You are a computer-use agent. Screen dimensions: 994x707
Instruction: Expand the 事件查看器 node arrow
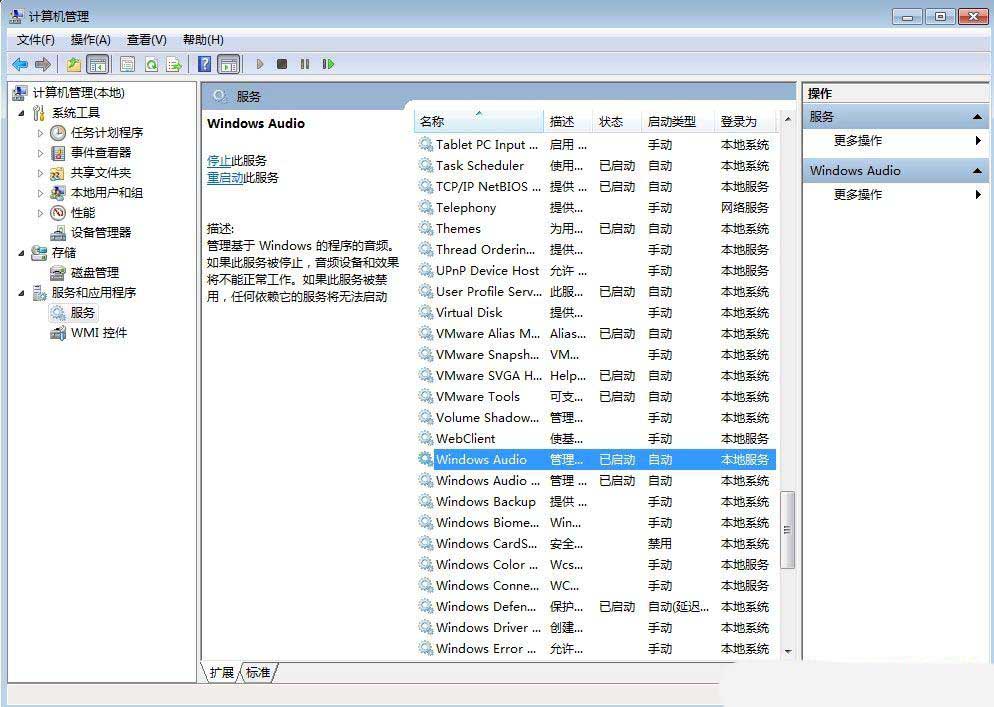(40, 153)
